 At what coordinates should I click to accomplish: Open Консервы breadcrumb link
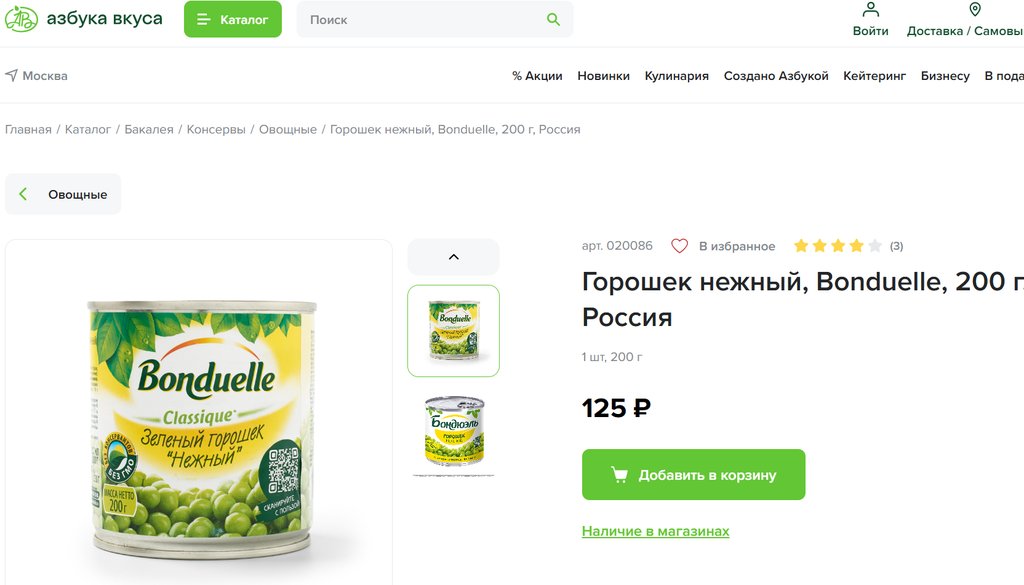point(216,129)
